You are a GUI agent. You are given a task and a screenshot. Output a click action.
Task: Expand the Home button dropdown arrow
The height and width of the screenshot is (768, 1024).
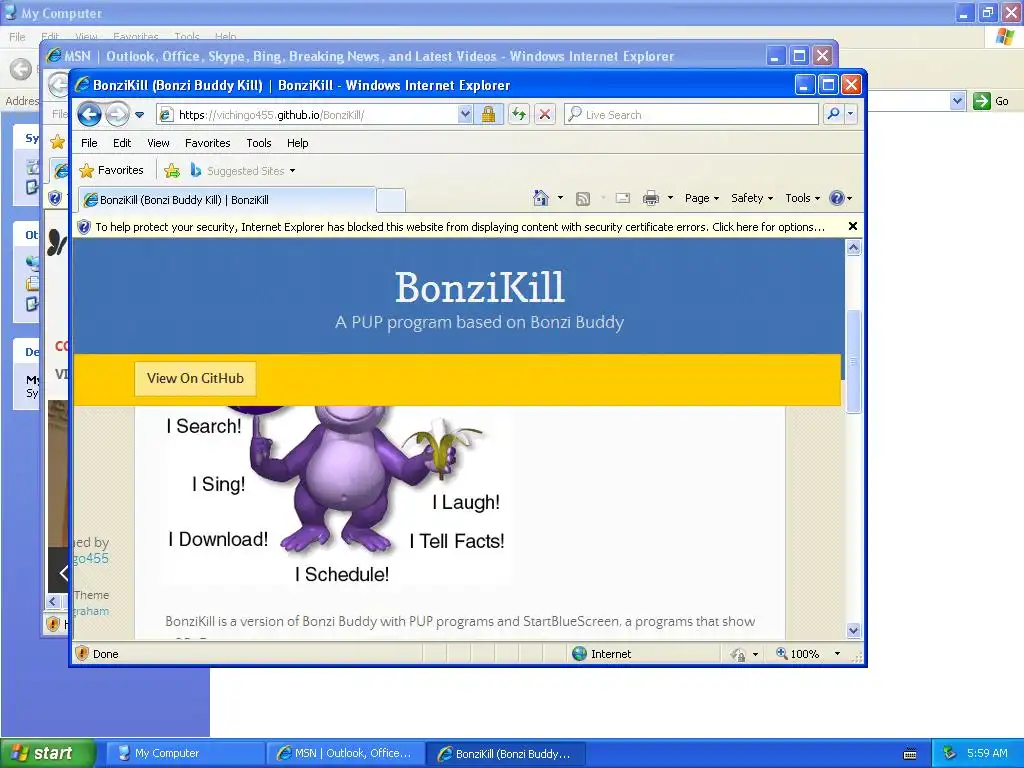click(x=560, y=198)
